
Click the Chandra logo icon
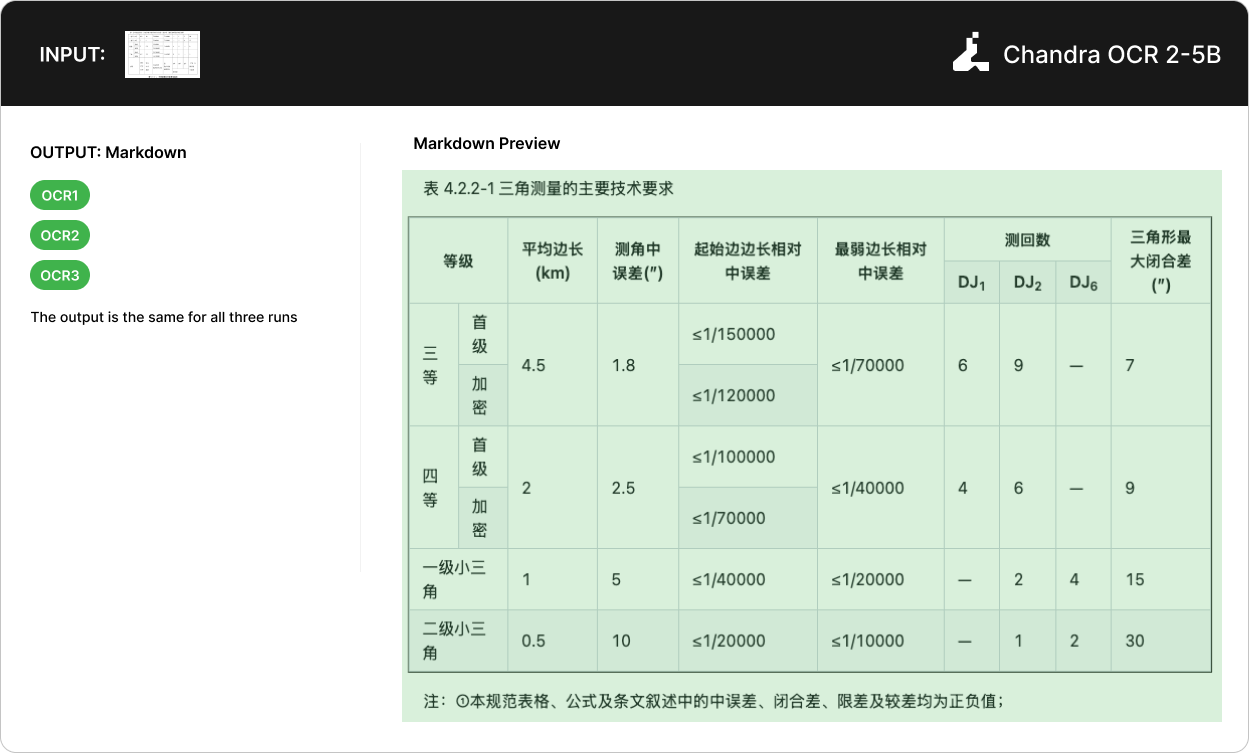(x=969, y=54)
